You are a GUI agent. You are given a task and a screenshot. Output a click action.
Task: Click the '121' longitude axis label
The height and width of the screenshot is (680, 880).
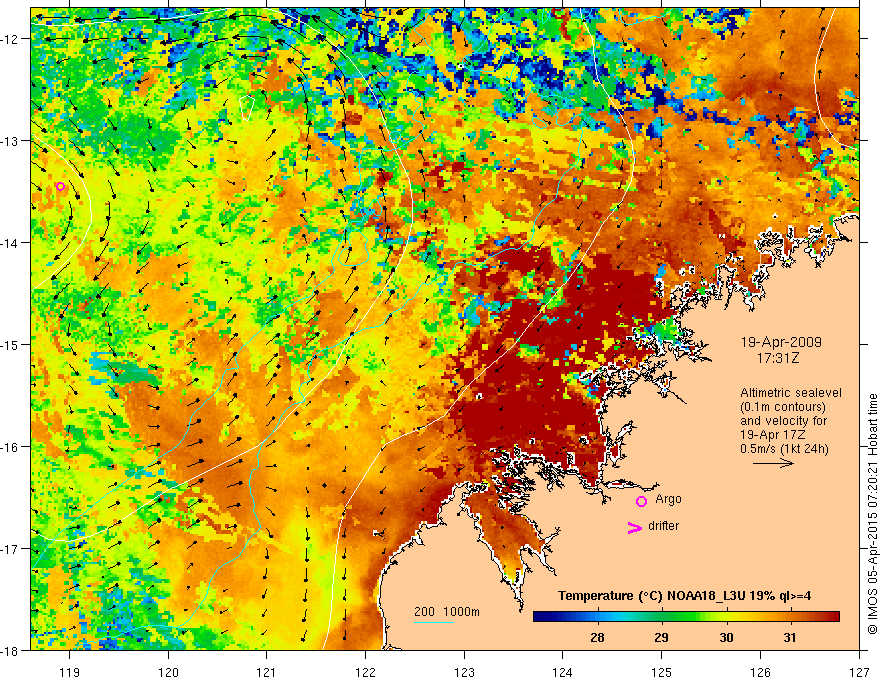pos(267,673)
